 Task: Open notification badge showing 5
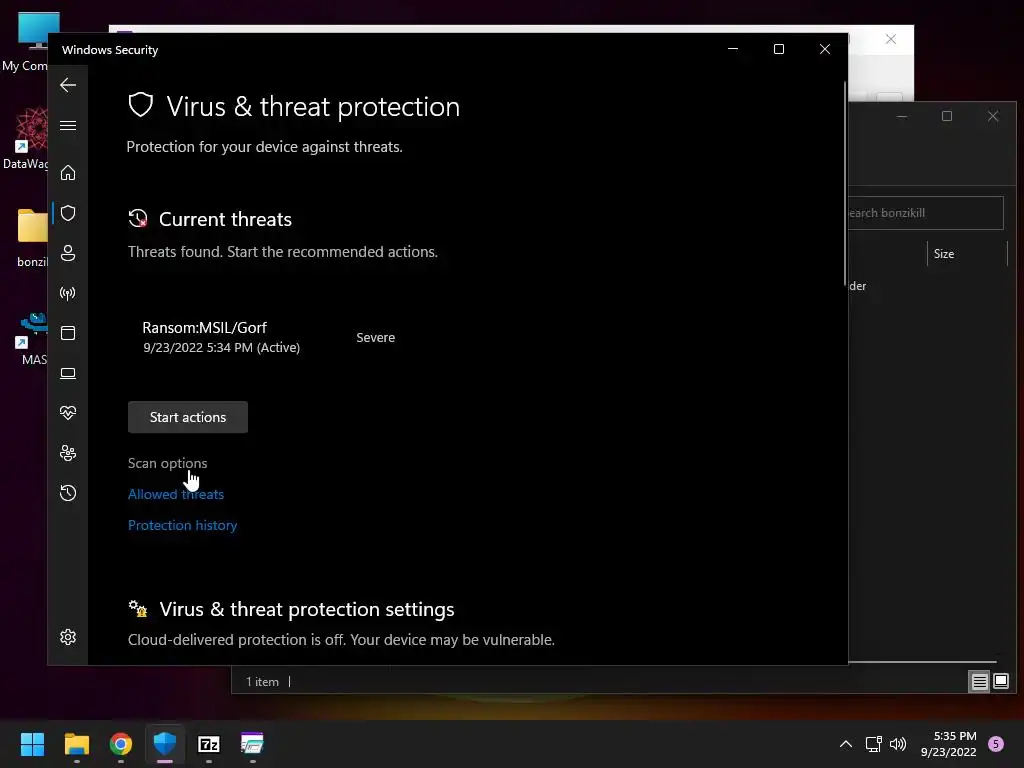click(x=996, y=744)
